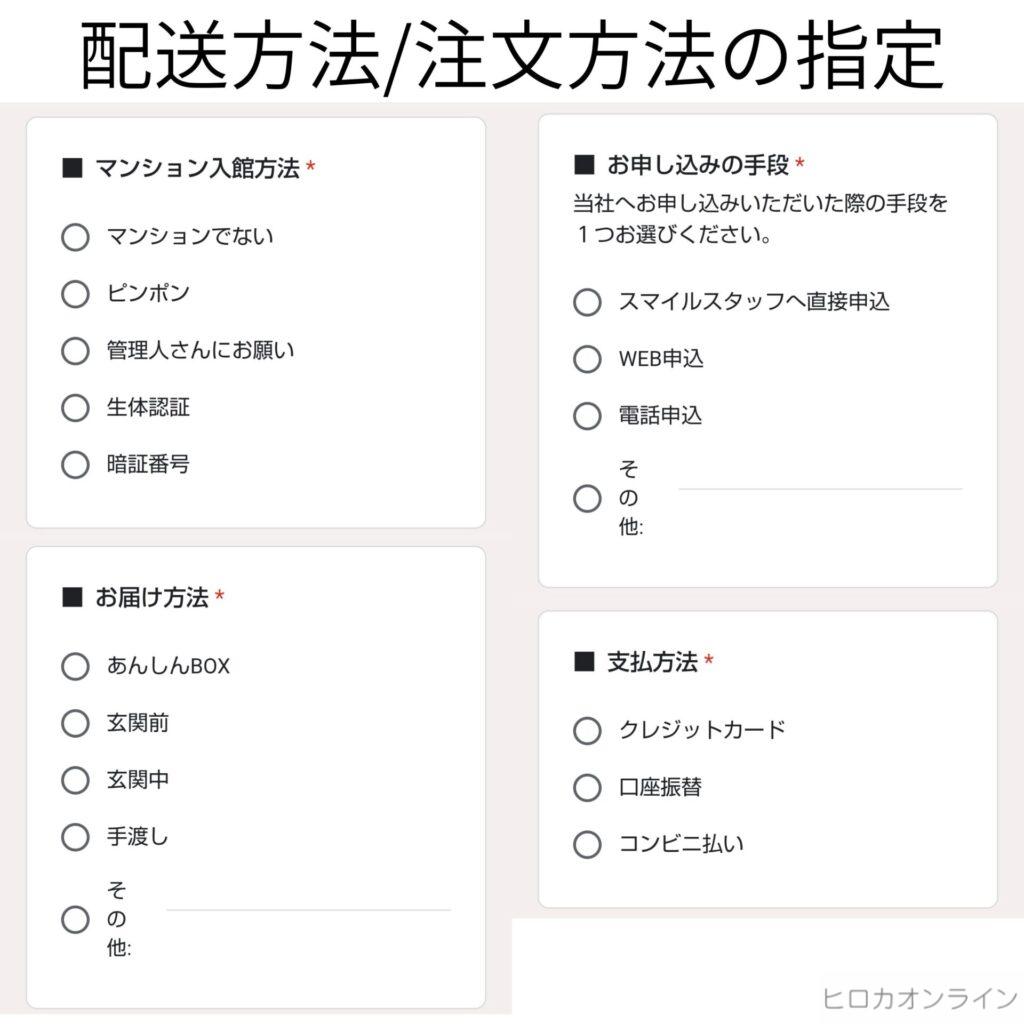Screen dimensions: 1024x1024
Task: Choose ピンポン as the entry method
Action: [76, 294]
